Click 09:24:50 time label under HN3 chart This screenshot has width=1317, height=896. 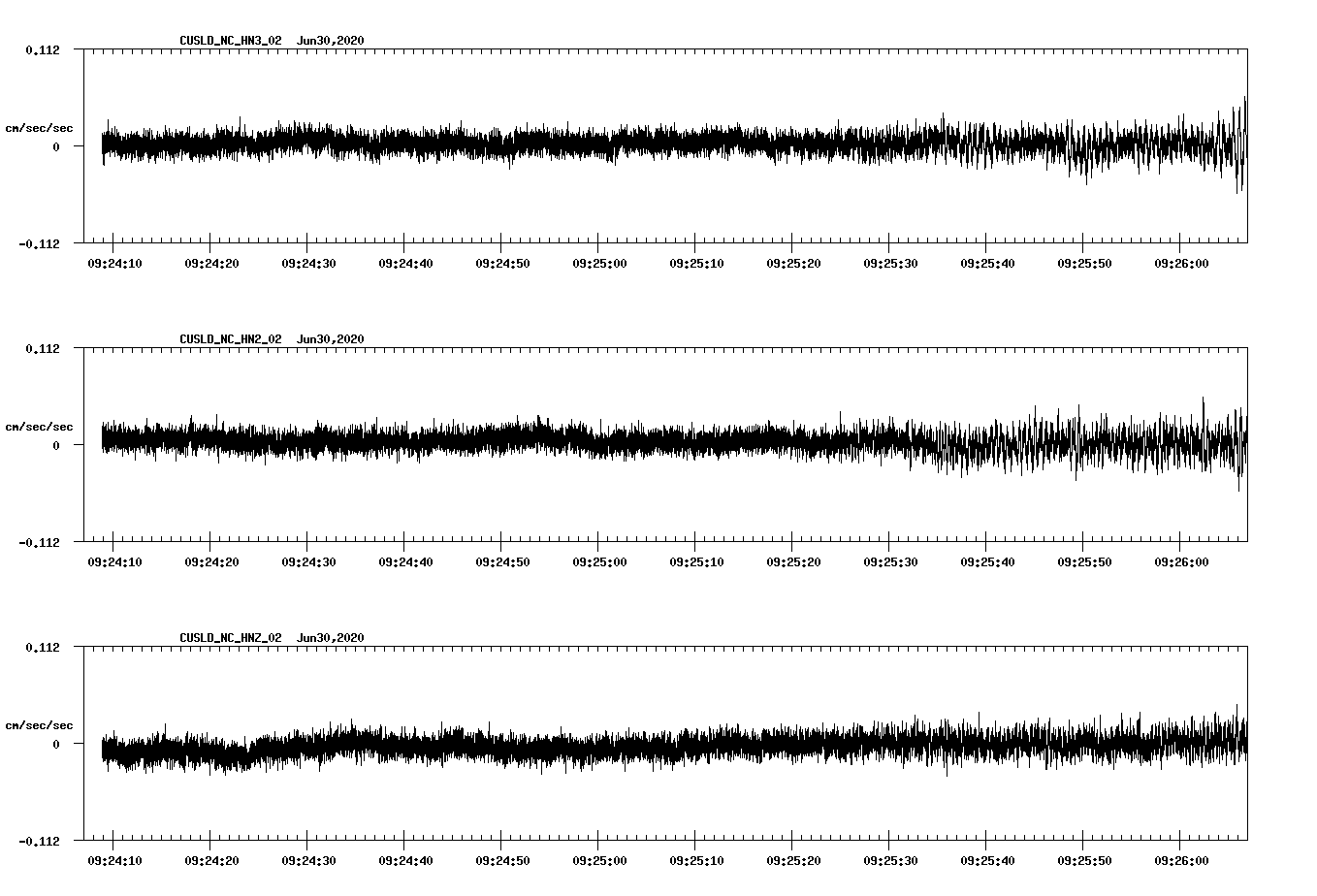tap(502, 263)
